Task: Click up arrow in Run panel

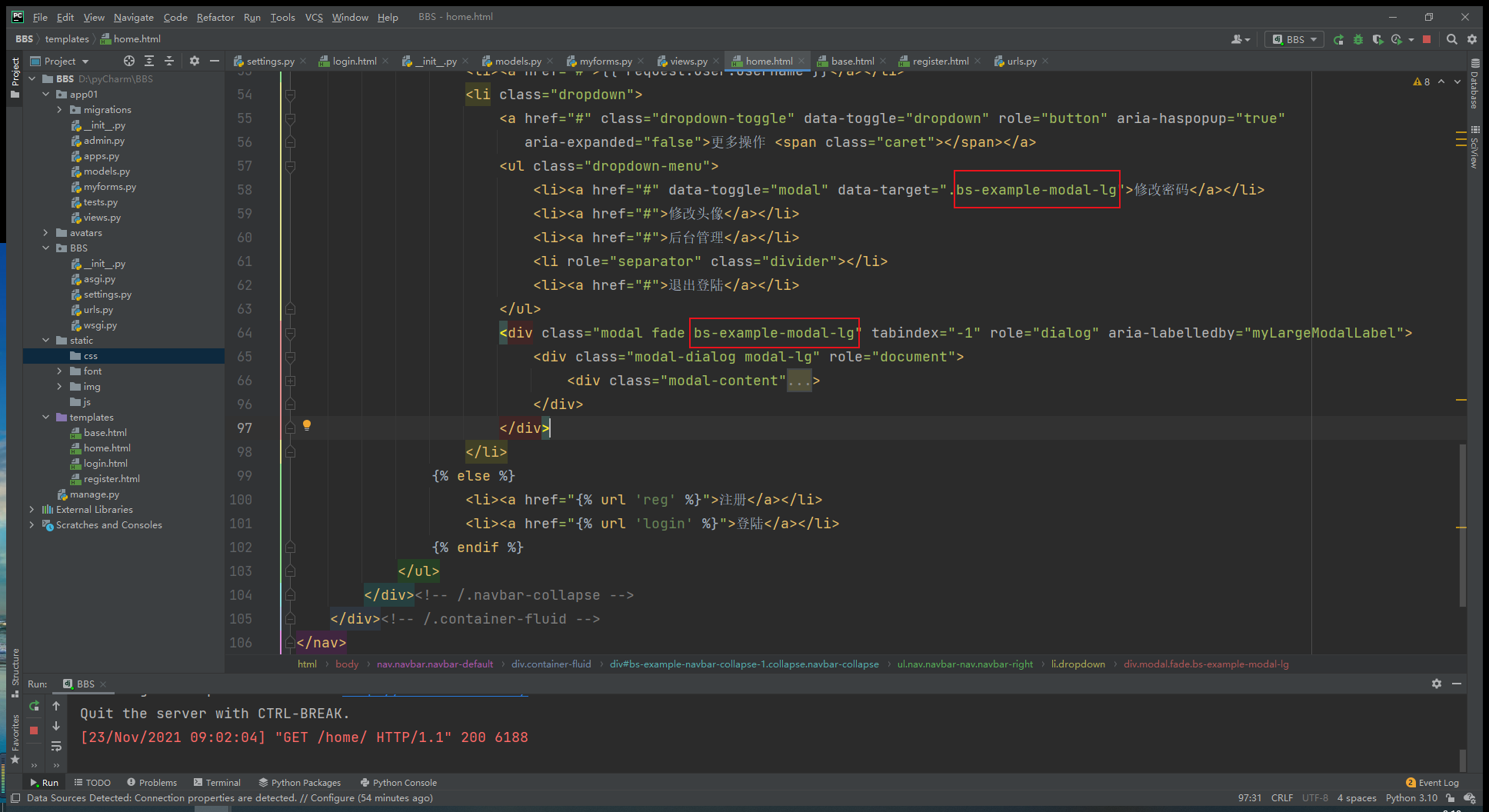Action: click(56, 706)
